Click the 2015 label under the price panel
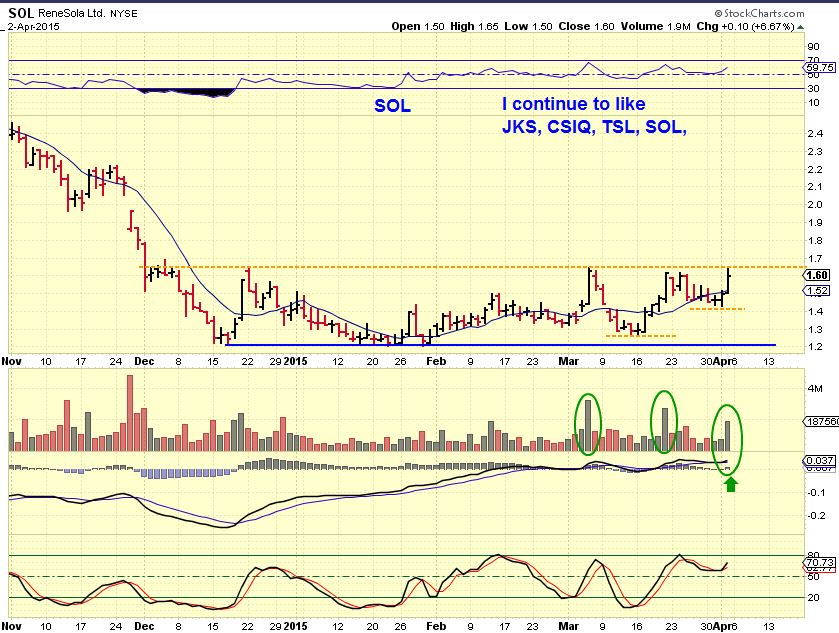The height and width of the screenshot is (633, 839). click(295, 361)
